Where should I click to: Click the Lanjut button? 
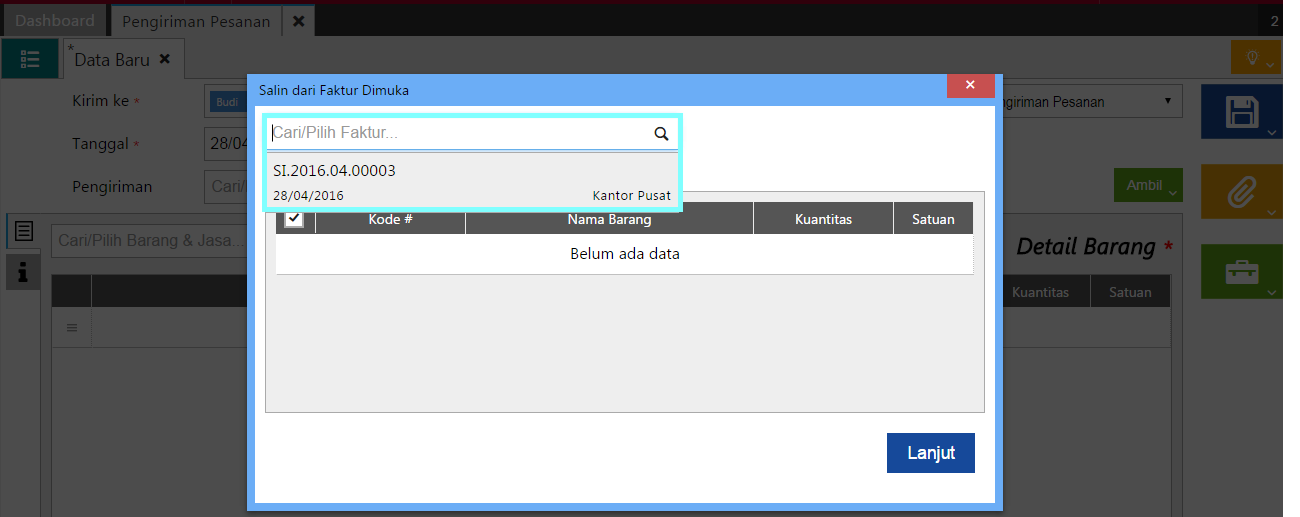930,453
